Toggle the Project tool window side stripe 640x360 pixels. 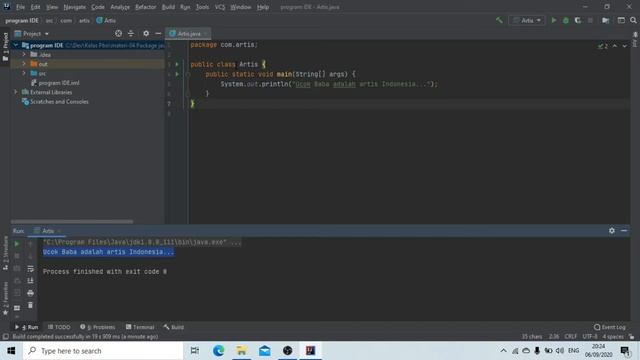(x=5, y=47)
